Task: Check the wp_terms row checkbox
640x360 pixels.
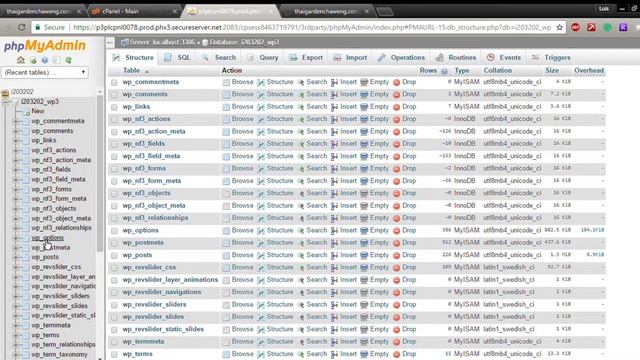Action: click(x=114, y=354)
